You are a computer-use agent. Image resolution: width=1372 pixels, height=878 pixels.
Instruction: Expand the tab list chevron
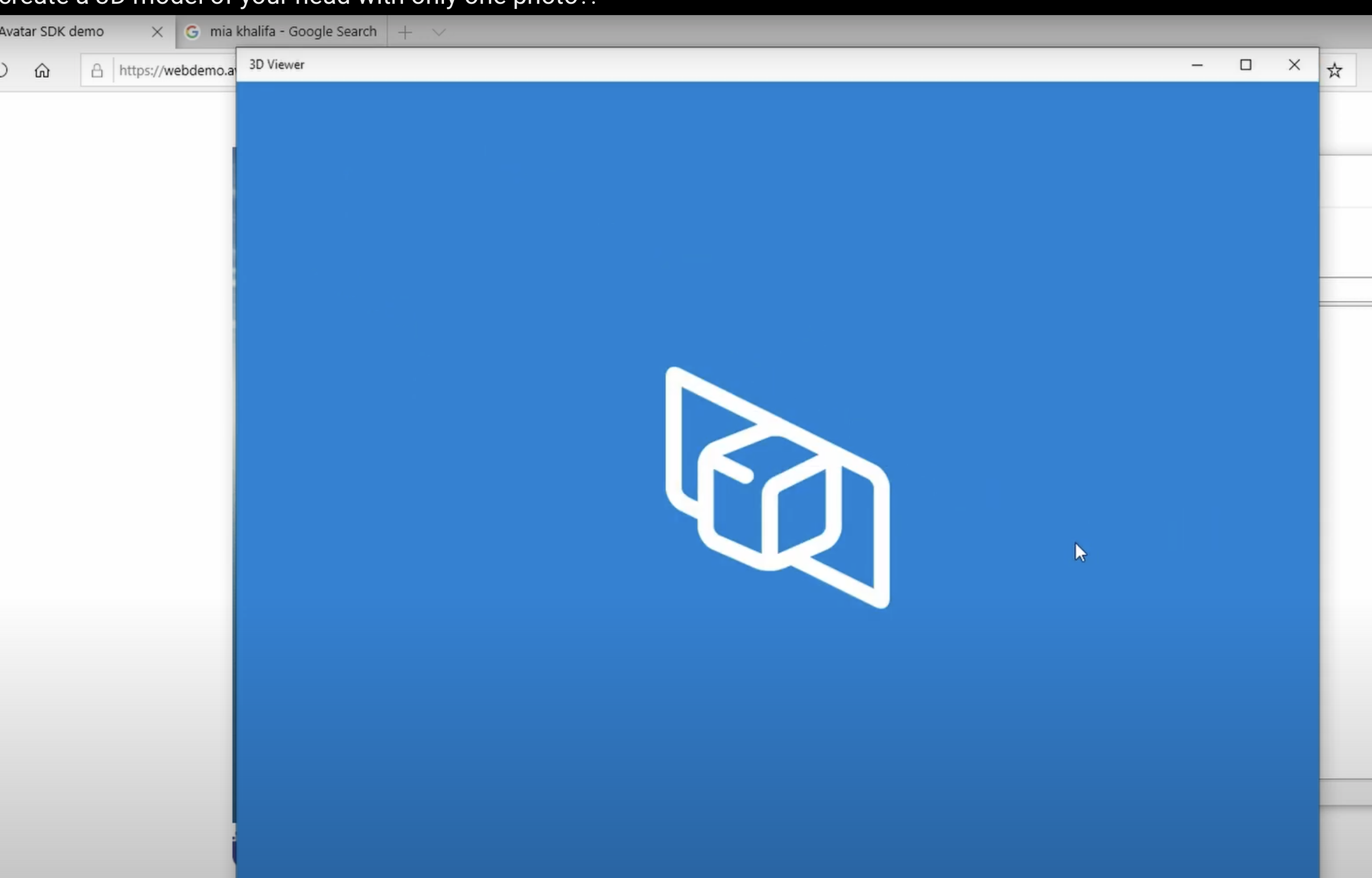[438, 33]
